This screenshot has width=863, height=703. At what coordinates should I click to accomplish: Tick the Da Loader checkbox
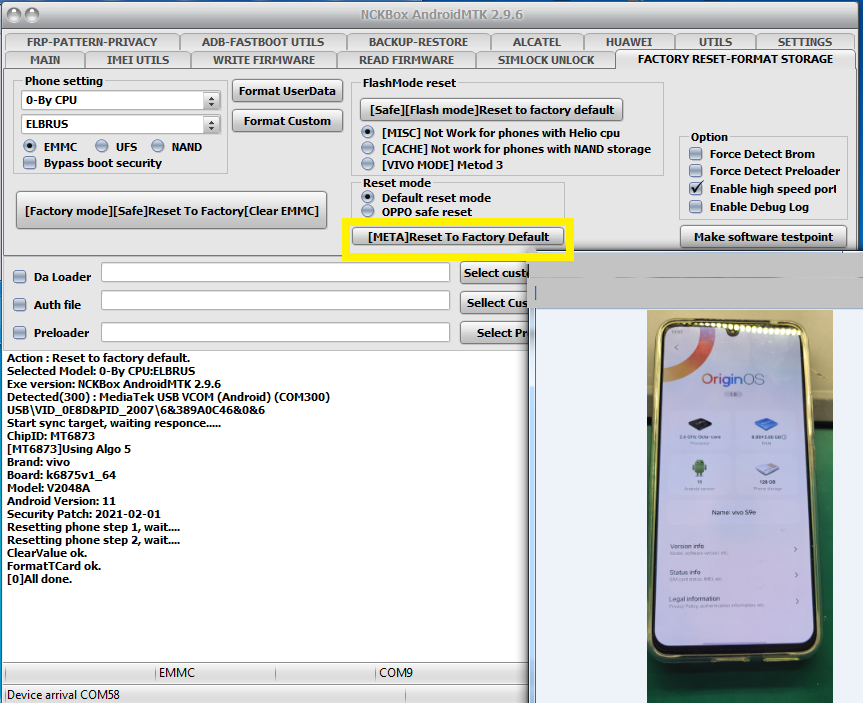pyautogui.click(x=20, y=277)
